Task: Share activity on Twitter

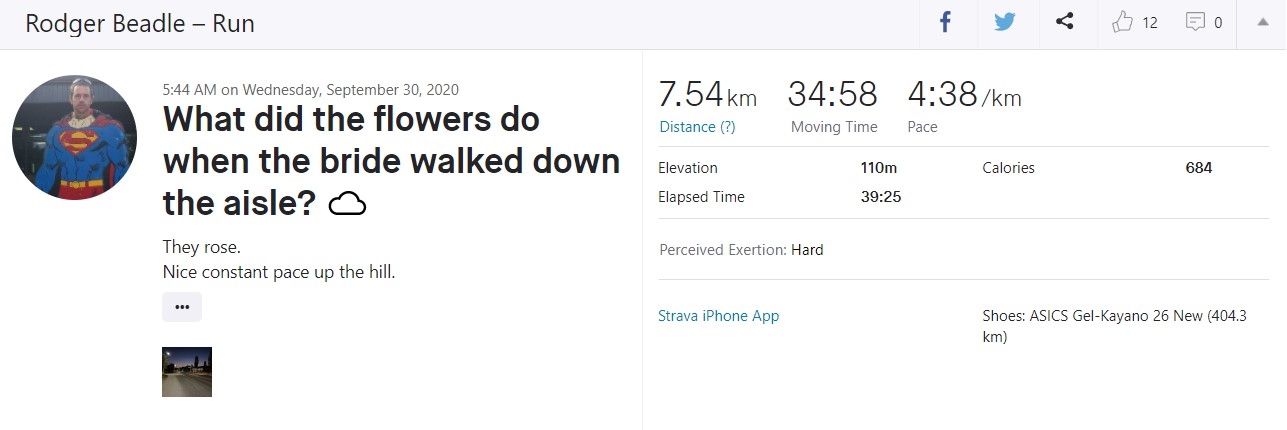Action: 1005,22
